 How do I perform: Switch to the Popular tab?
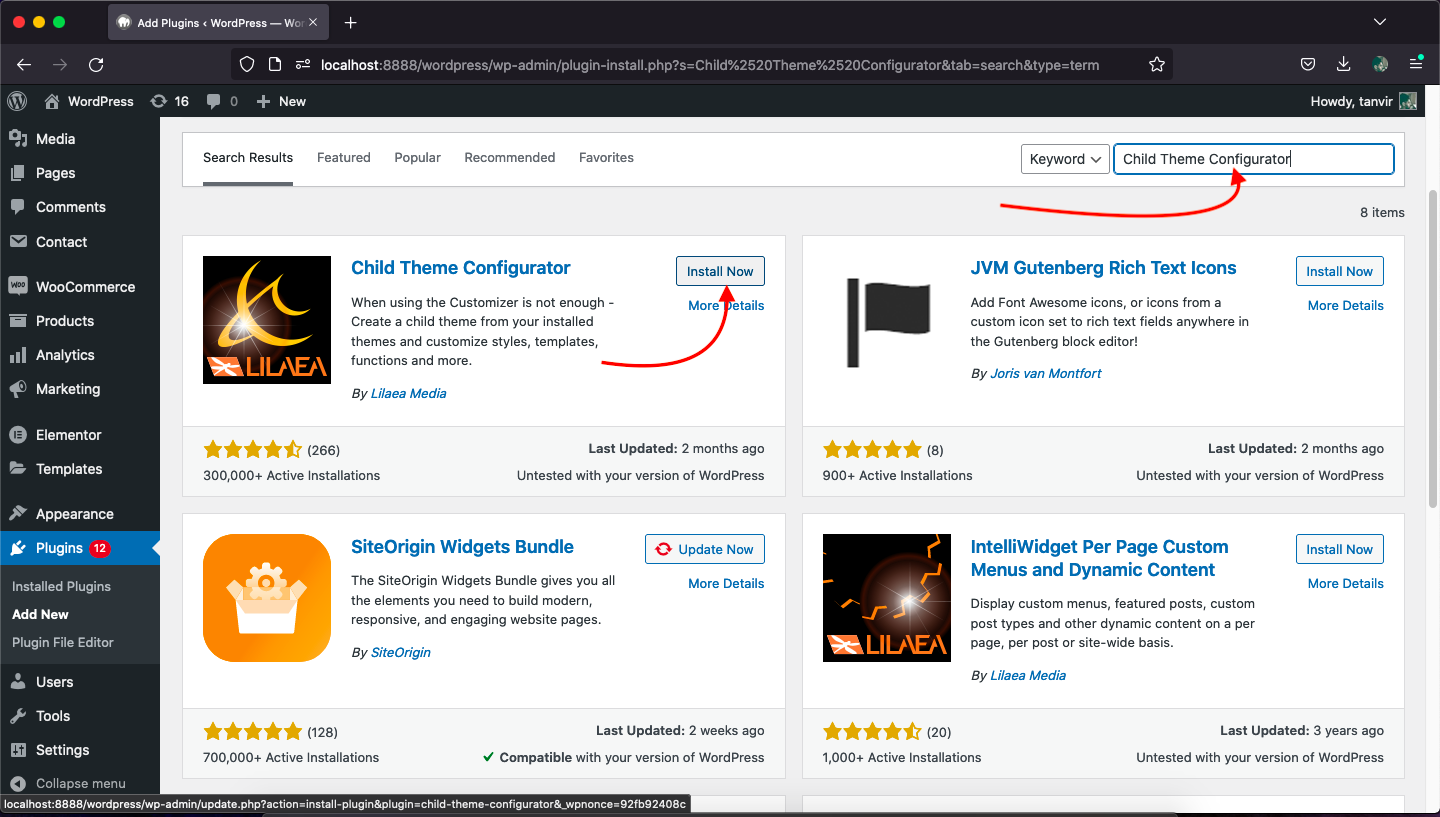pos(418,158)
